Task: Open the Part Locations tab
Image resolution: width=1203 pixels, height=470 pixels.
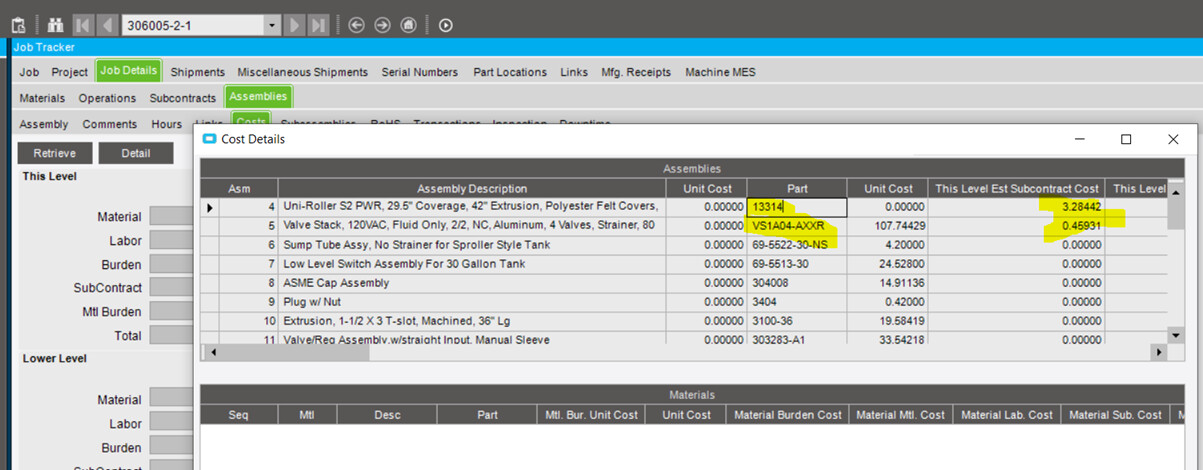Action: (x=510, y=72)
